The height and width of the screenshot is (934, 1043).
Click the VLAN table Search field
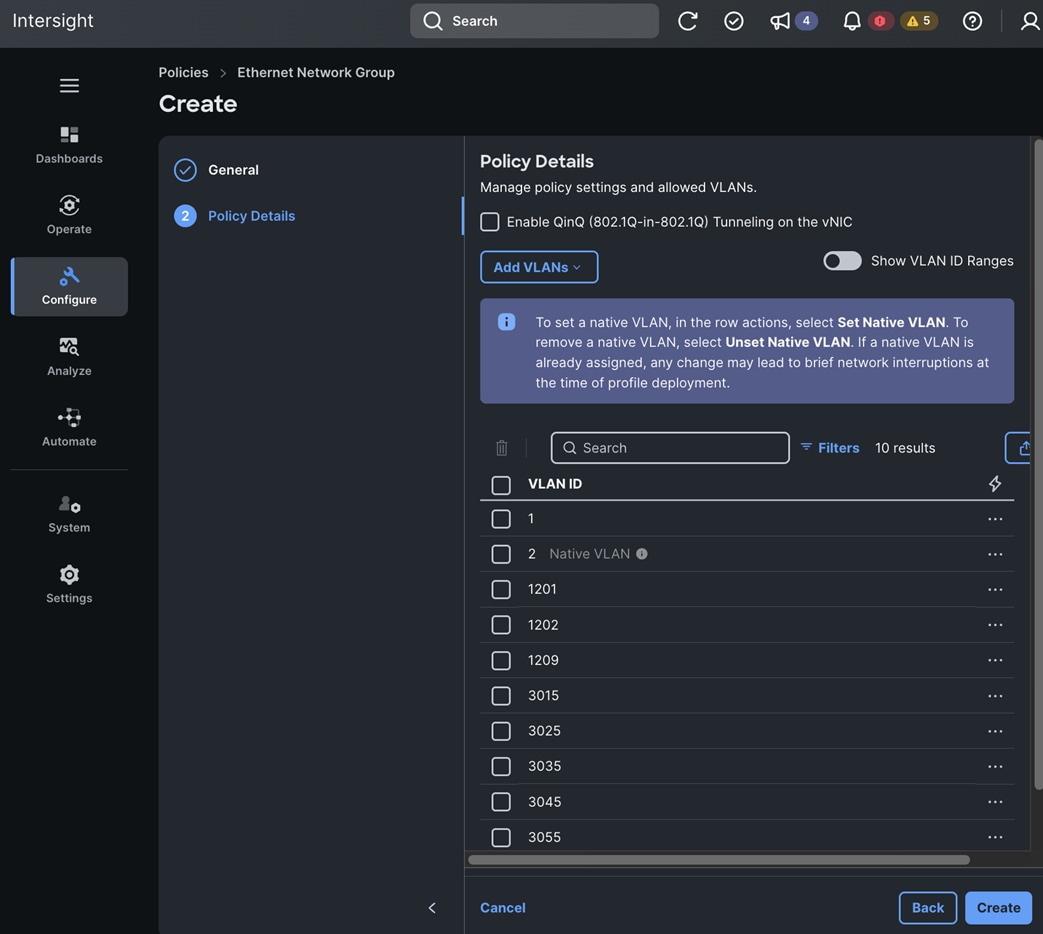tap(670, 448)
